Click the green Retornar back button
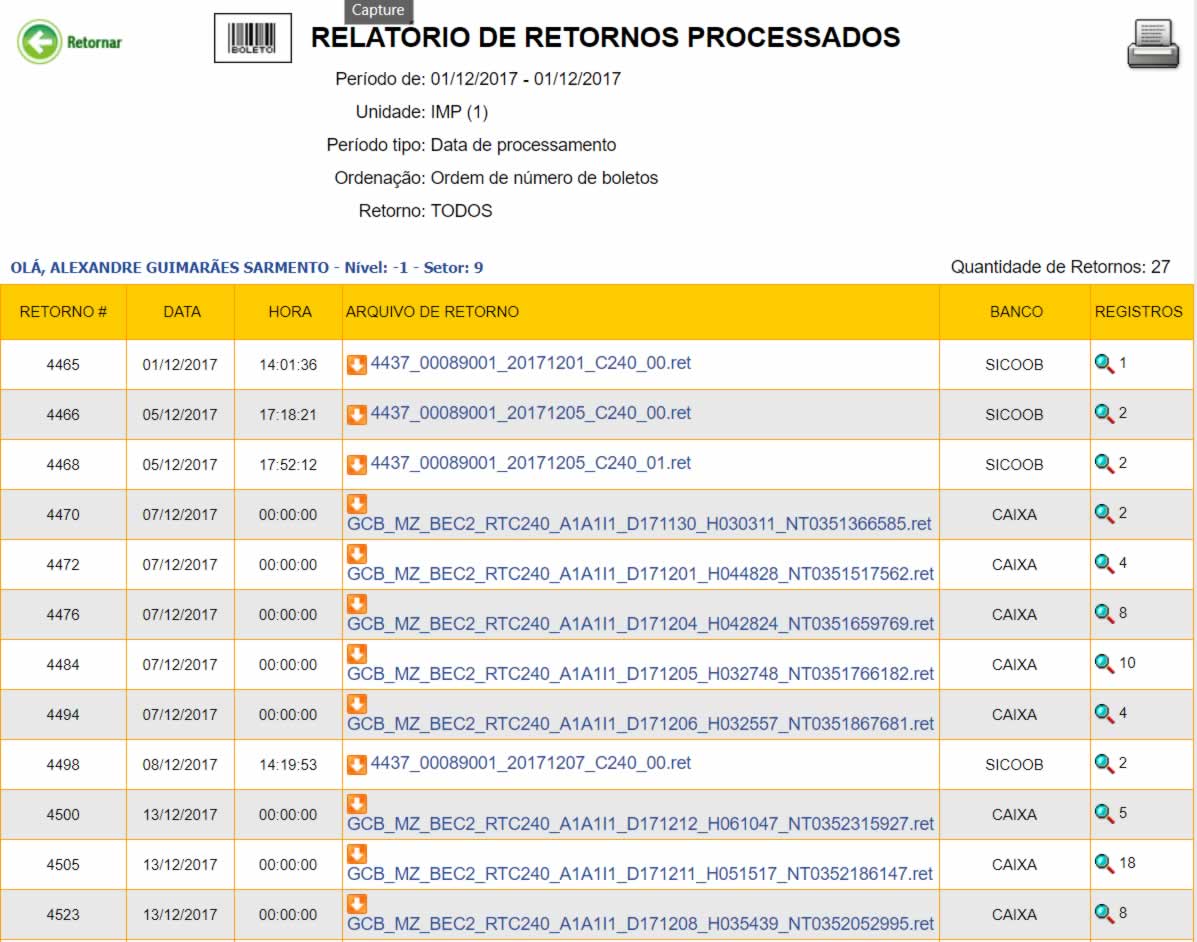 tap(69, 42)
